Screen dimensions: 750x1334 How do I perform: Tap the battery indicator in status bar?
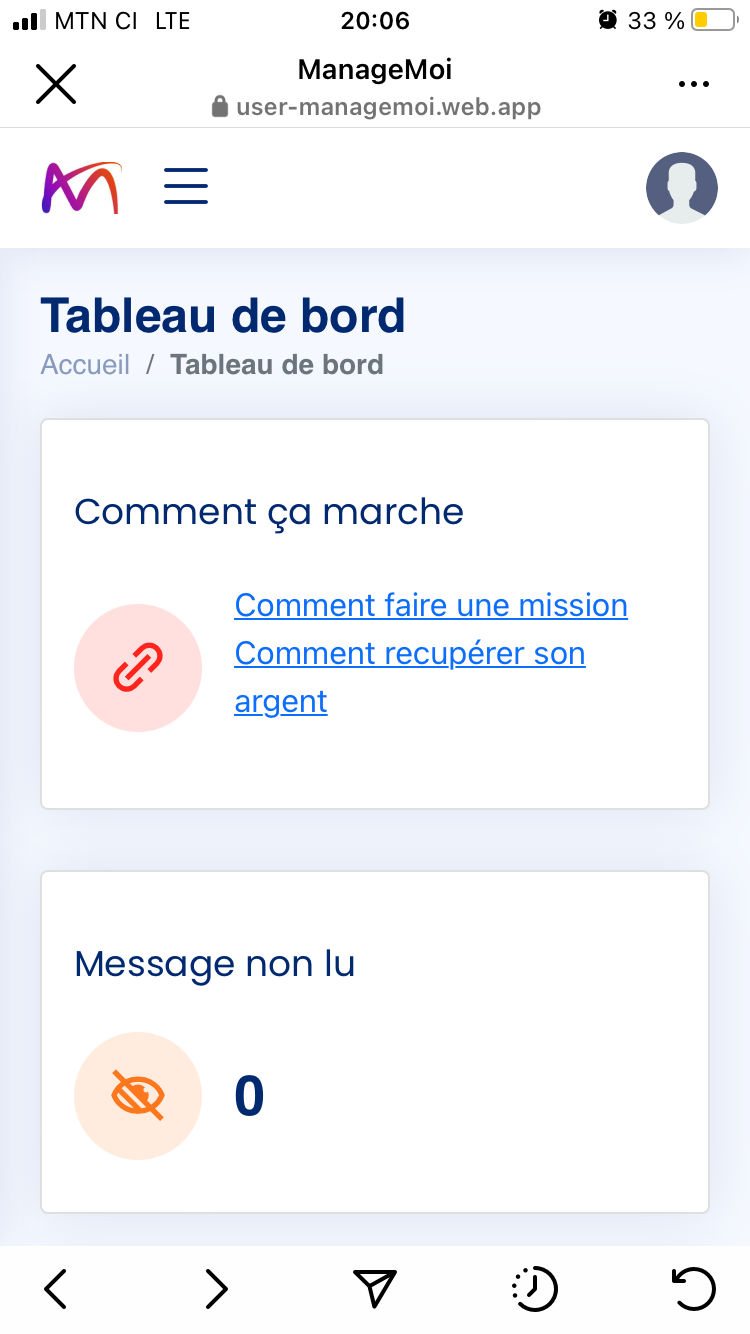coord(712,20)
